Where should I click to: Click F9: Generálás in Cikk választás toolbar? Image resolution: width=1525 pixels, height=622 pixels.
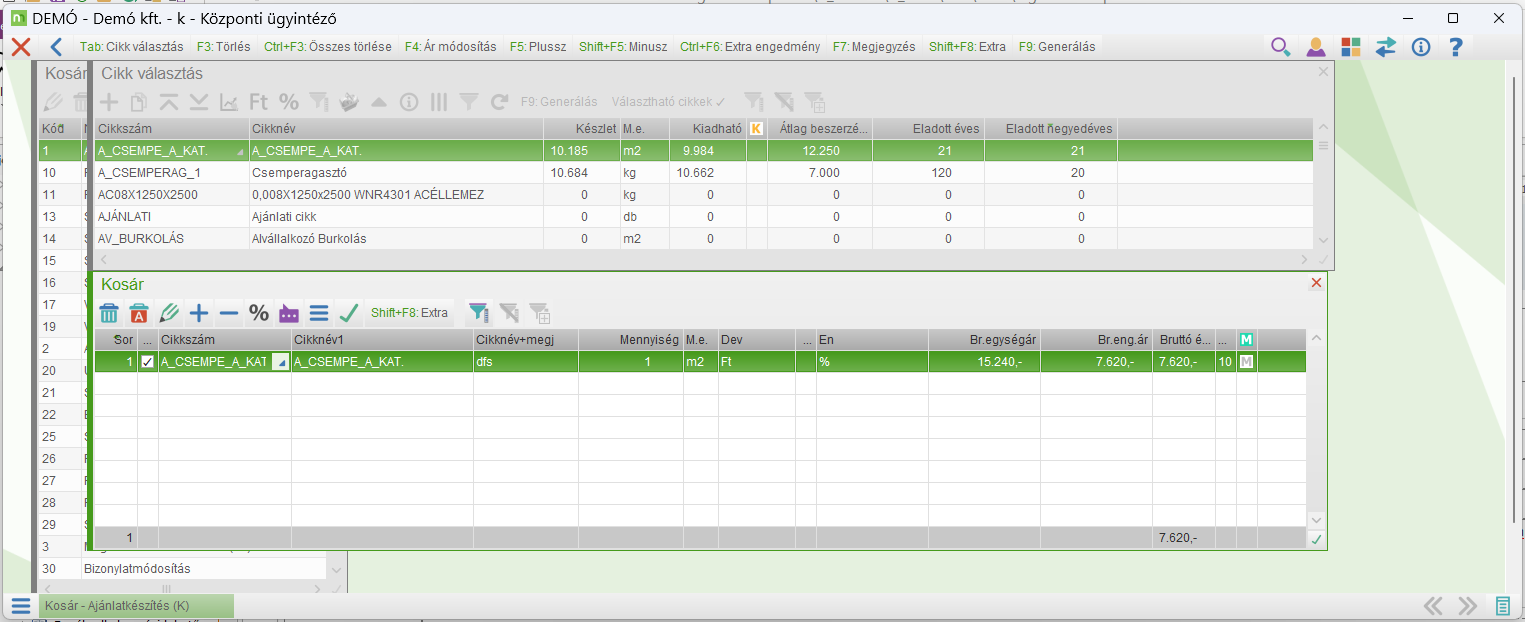tap(559, 102)
